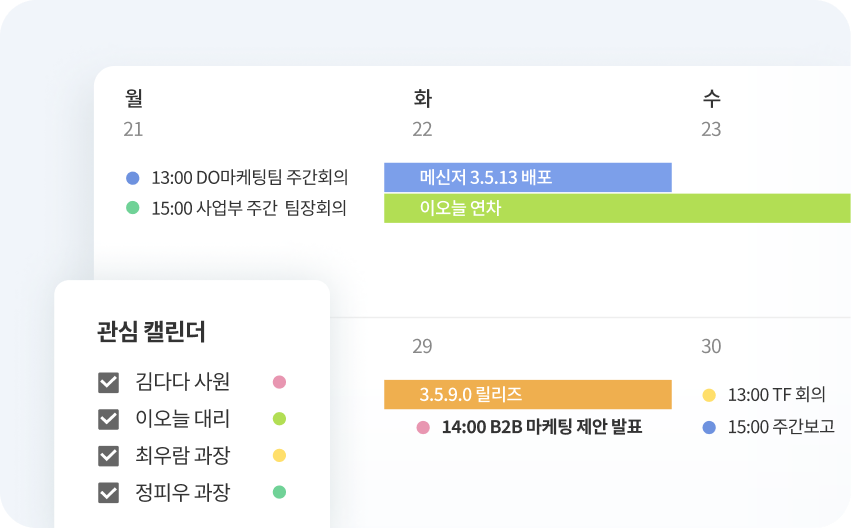851x528 pixels.
Task: Open the 14:00 B2B 마케팅 제안 발표 event
Action: (x=530, y=427)
